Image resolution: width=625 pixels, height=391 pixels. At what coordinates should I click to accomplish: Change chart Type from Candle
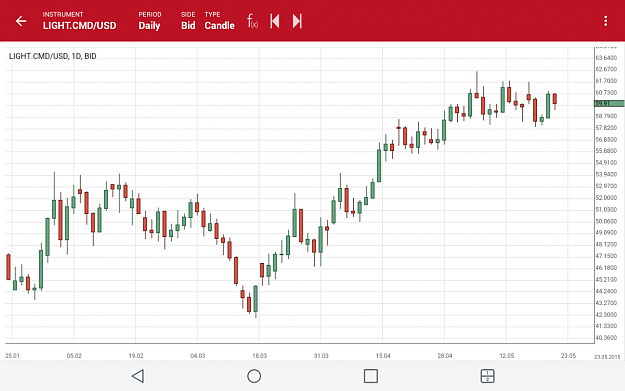(219, 21)
